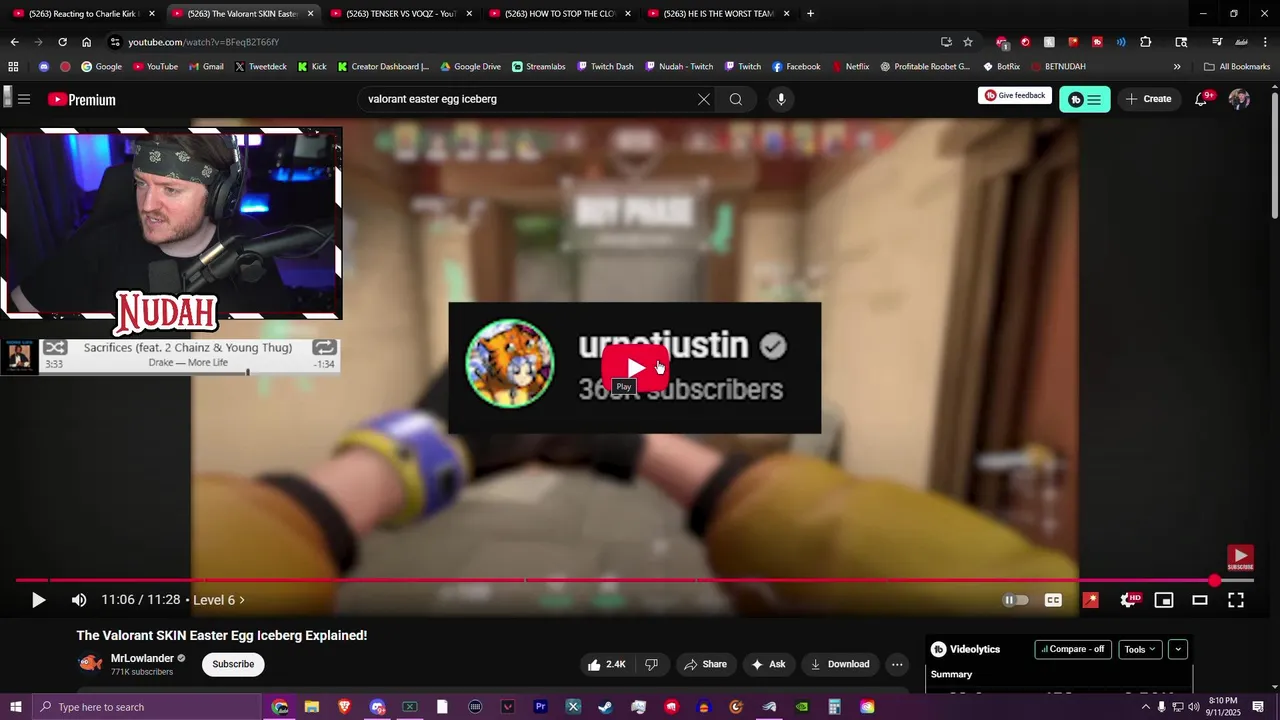Collapse Videolytics panel with chevron button

tap(1178, 649)
